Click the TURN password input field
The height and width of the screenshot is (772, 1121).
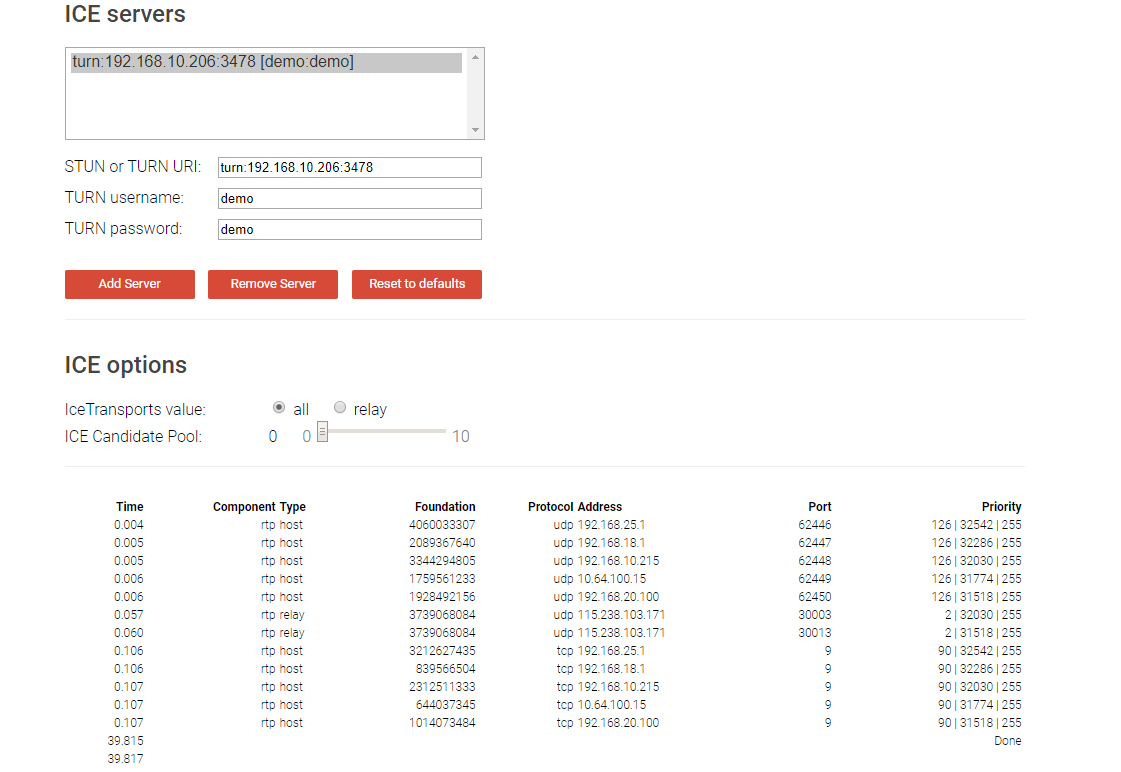349,229
